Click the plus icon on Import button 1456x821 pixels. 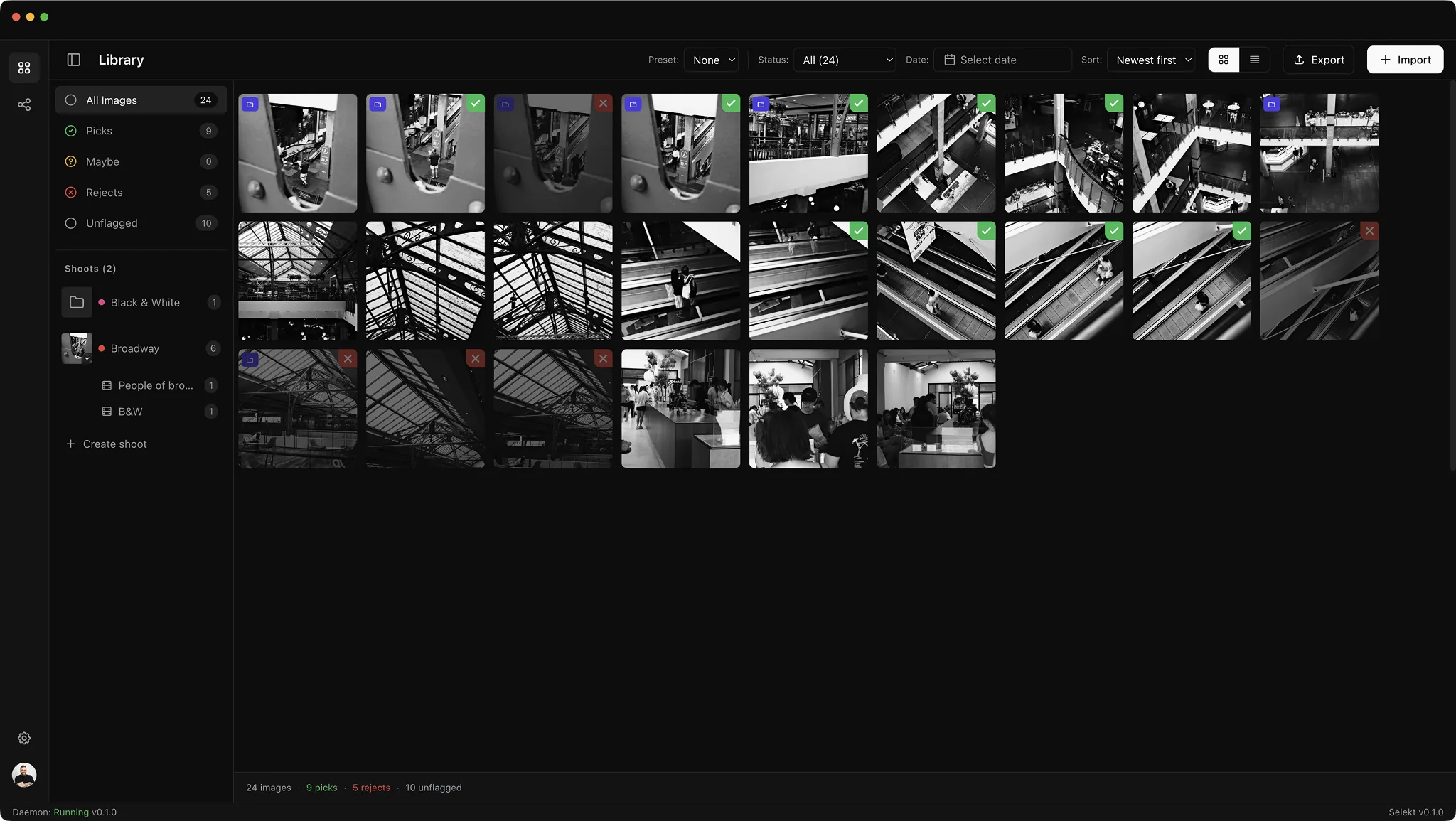(1385, 60)
